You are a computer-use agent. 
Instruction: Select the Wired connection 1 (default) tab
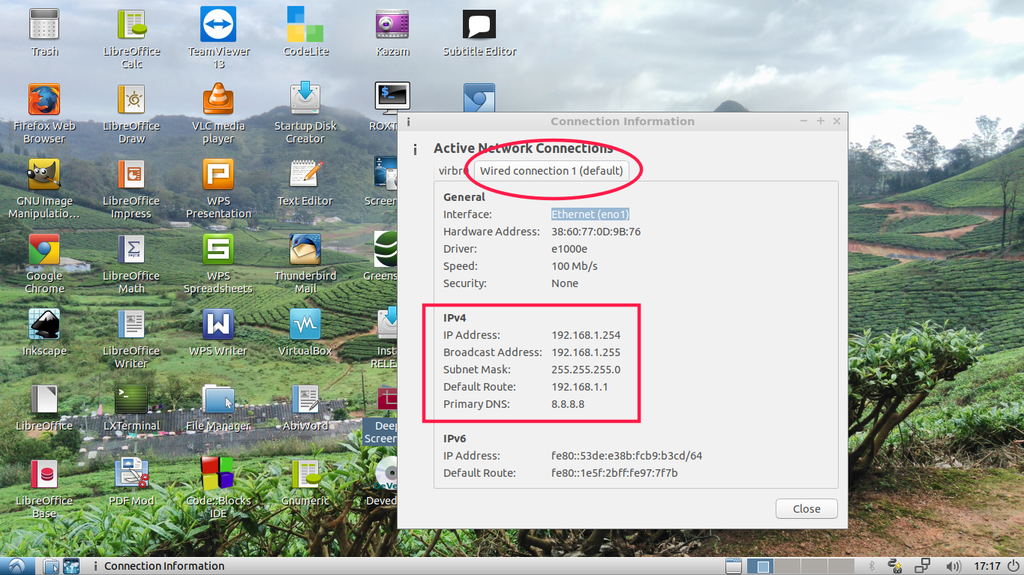coord(551,170)
